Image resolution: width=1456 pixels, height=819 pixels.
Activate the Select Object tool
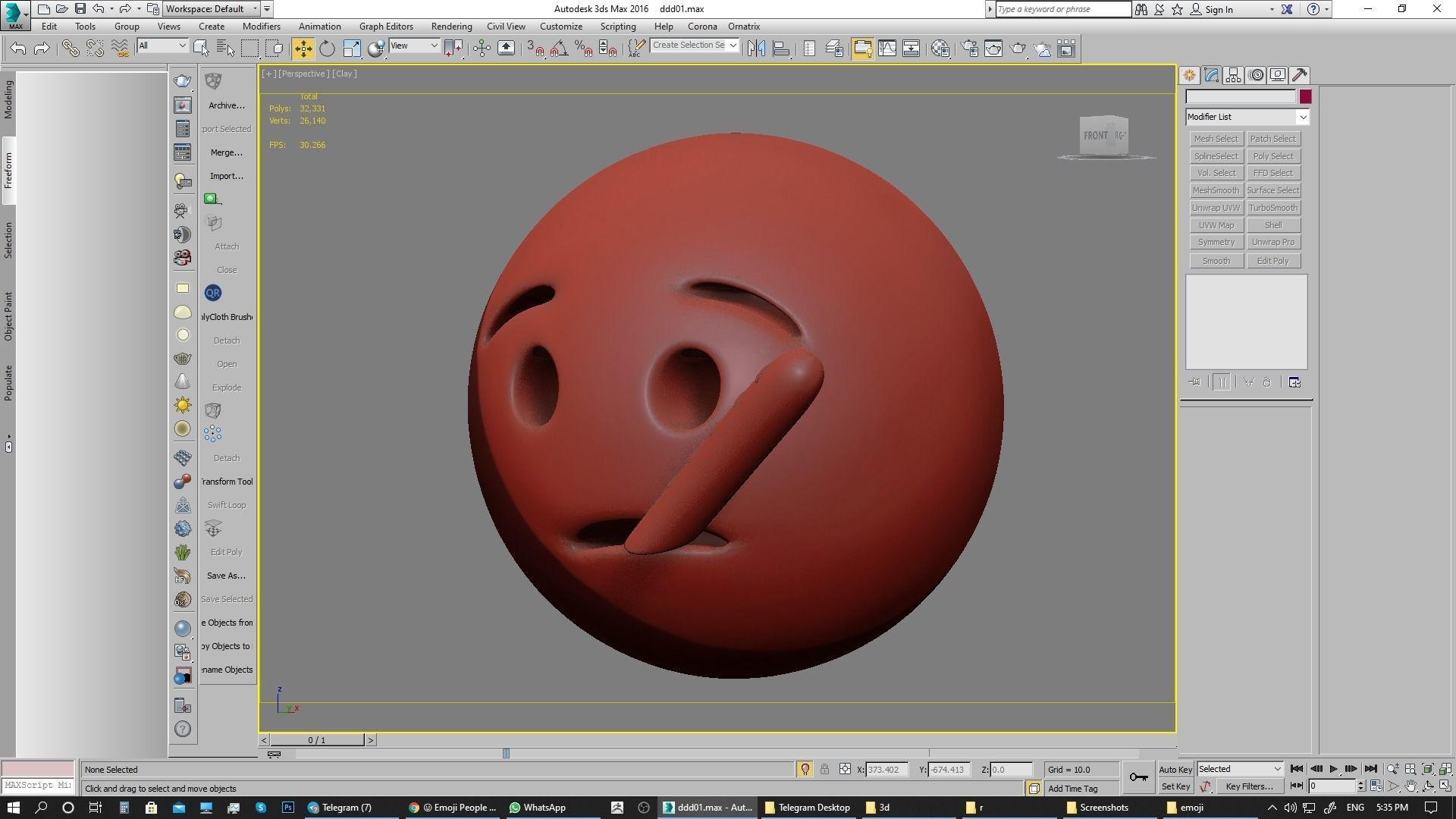tap(201, 49)
